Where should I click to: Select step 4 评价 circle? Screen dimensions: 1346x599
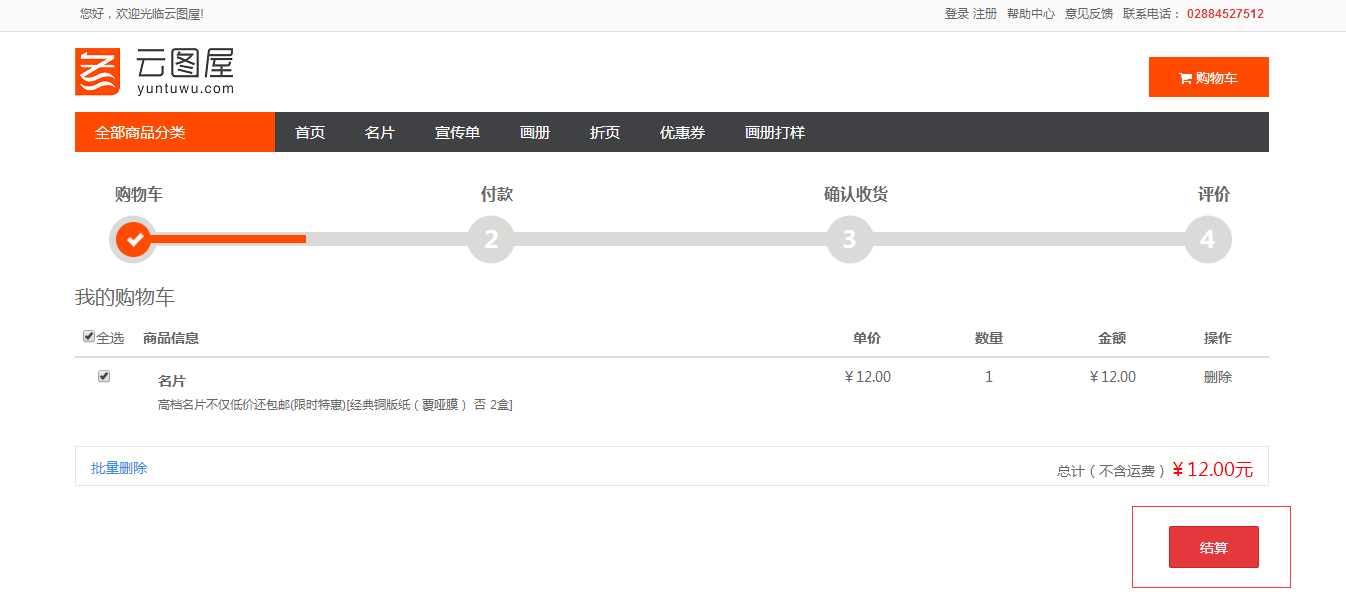pos(1207,240)
